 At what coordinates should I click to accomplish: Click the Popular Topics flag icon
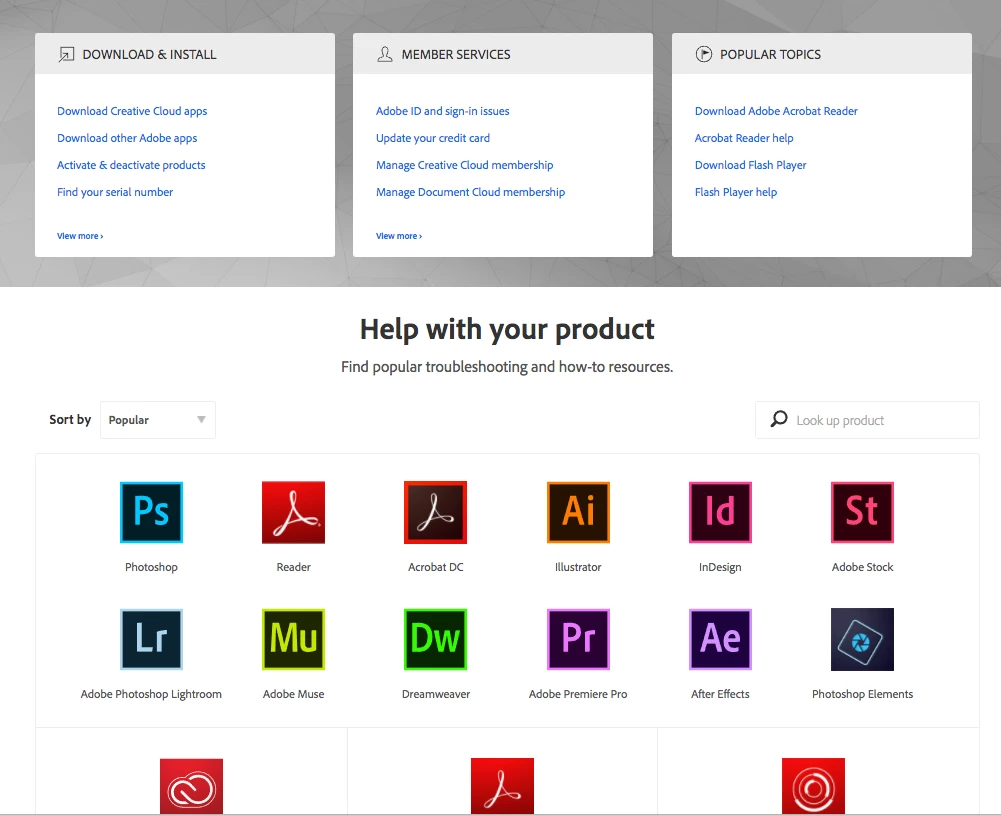(704, 54)
